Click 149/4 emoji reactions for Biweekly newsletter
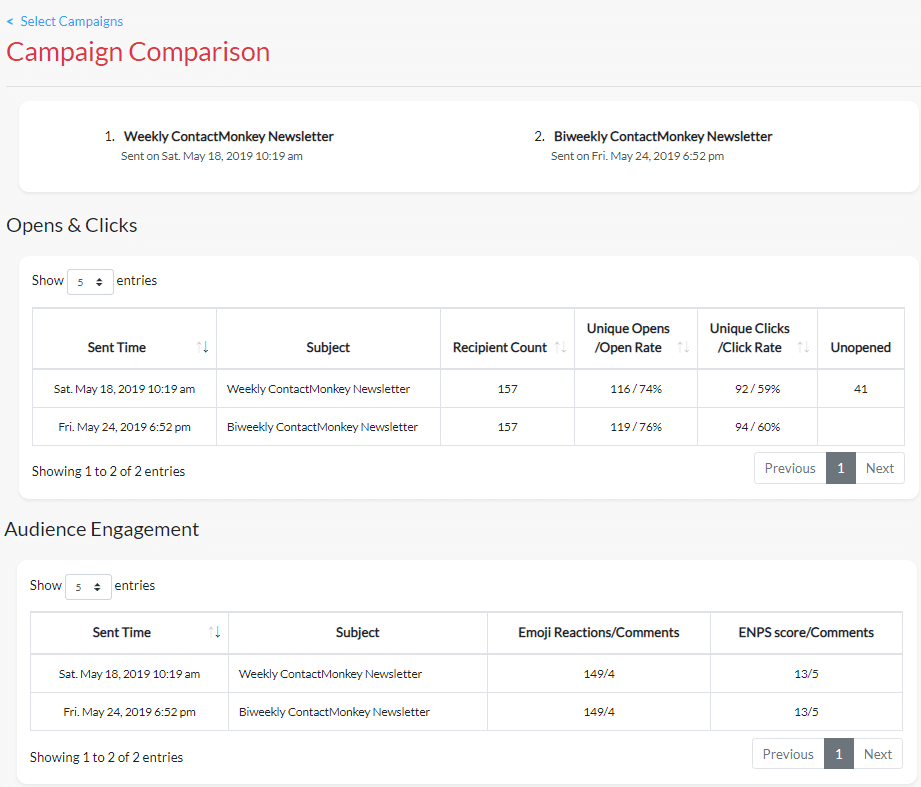The image size is (921, 787). pyautogui.click(x=599, y=712)
